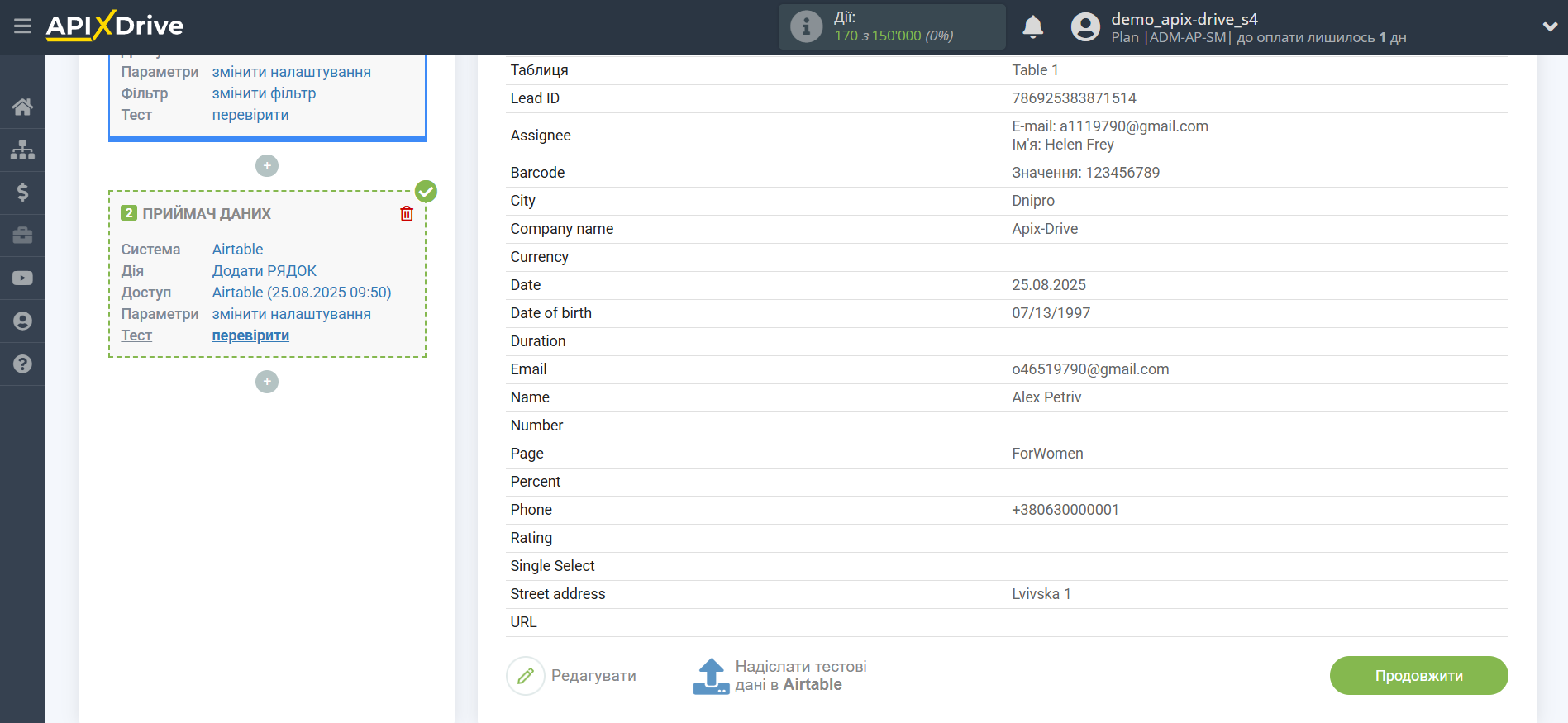Click the bold перевірити test link

pyautogui.click(x=250, y=335)
